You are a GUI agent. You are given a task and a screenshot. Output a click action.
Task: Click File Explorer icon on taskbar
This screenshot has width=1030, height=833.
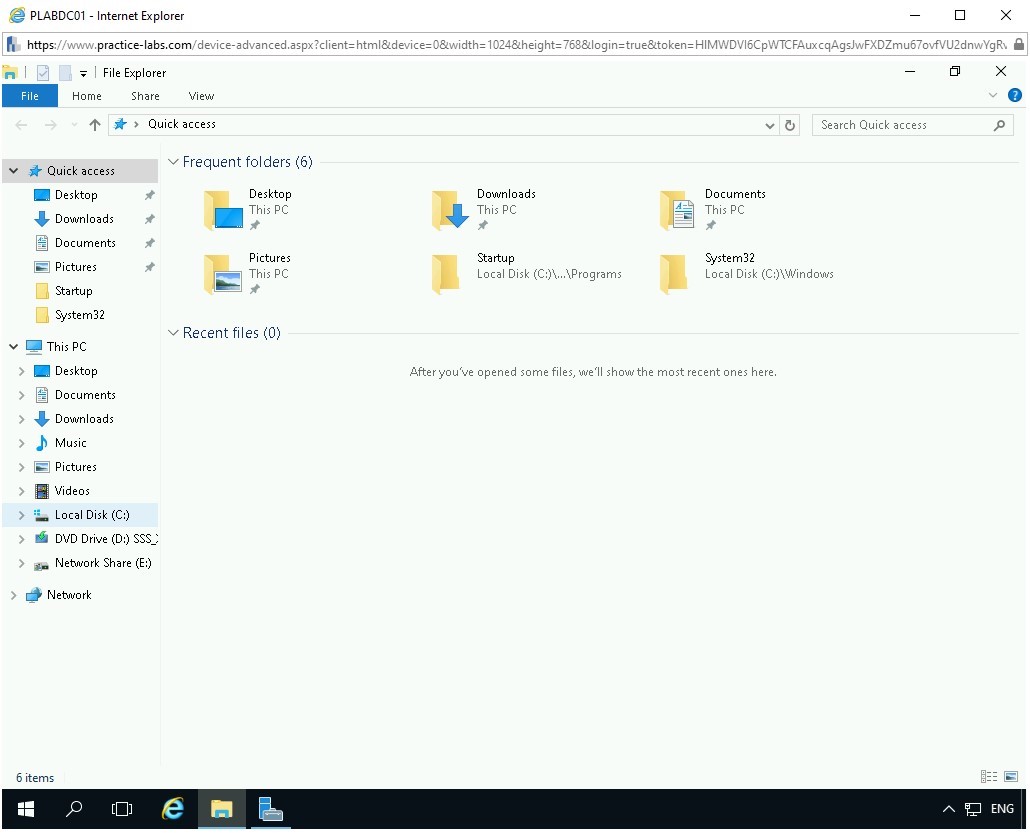pos(221,809)
